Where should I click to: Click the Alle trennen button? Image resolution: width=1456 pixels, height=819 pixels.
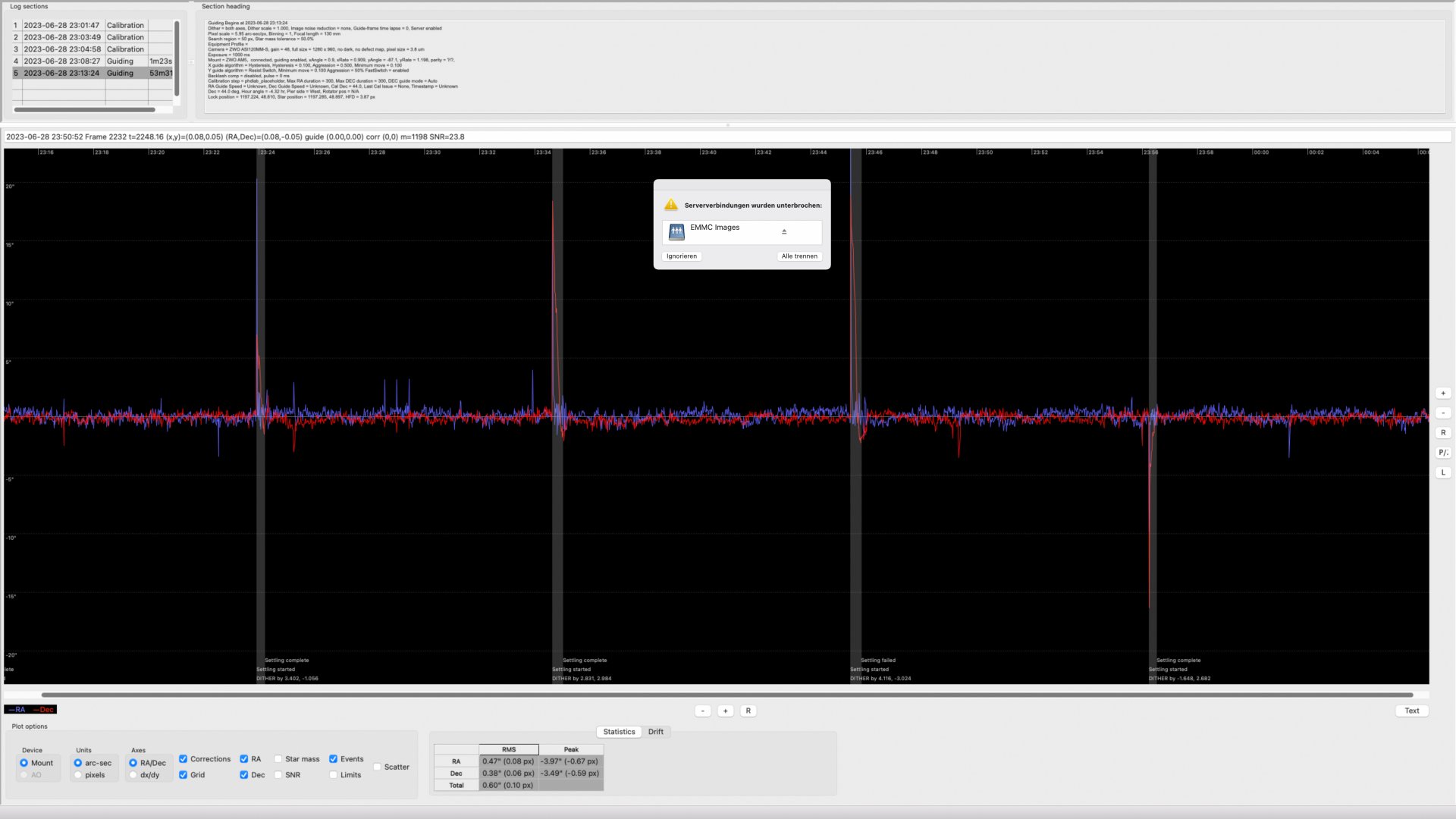(799, 256)
